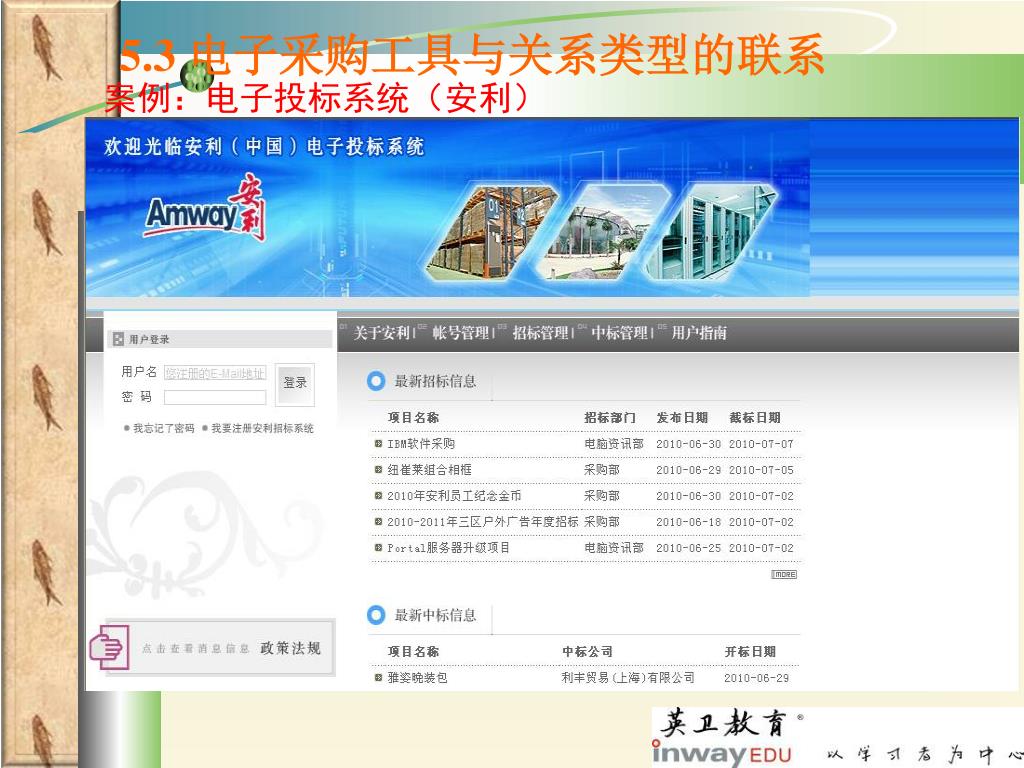1024x768 pixels.
Task: Open the 用户指南 menu
Action: [x=699, y=333]
